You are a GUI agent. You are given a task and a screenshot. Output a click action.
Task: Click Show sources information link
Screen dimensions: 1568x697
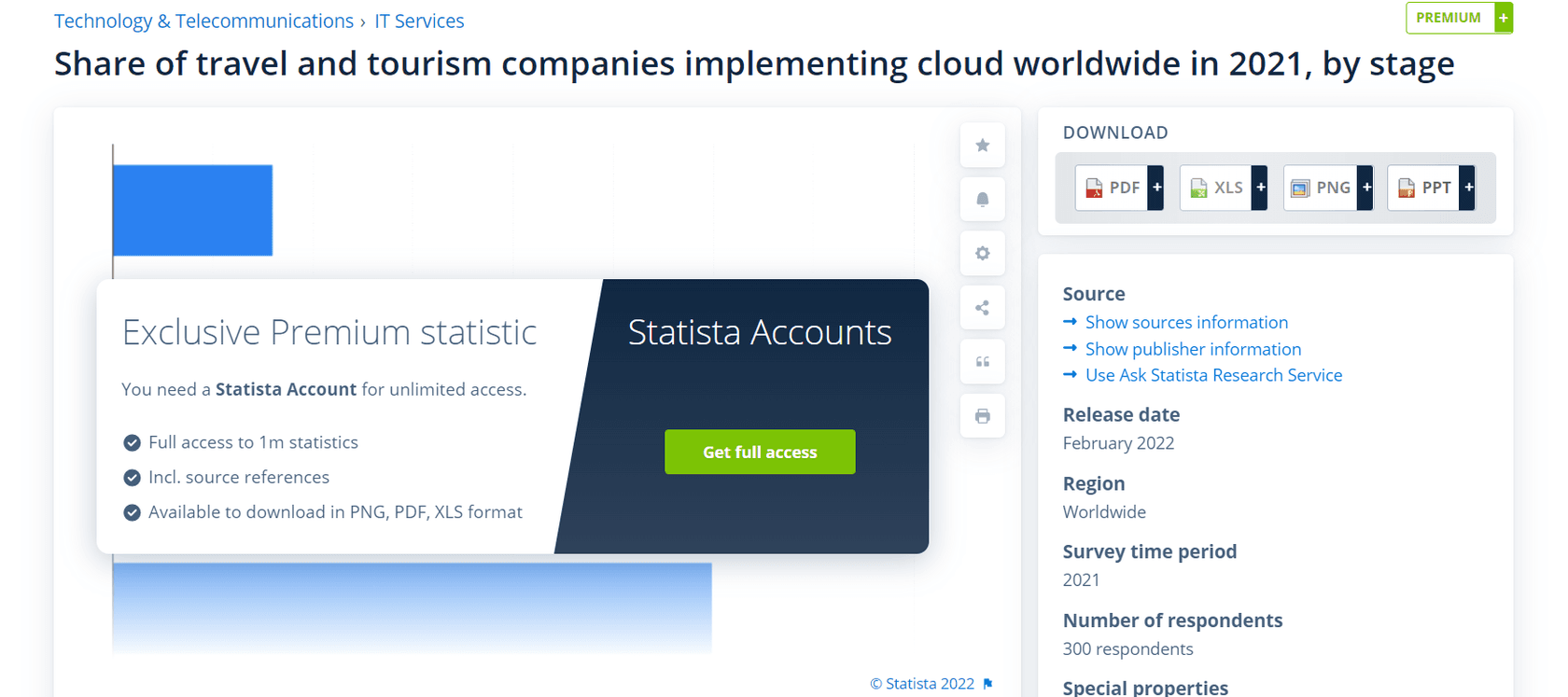[x=1186, y=322]
